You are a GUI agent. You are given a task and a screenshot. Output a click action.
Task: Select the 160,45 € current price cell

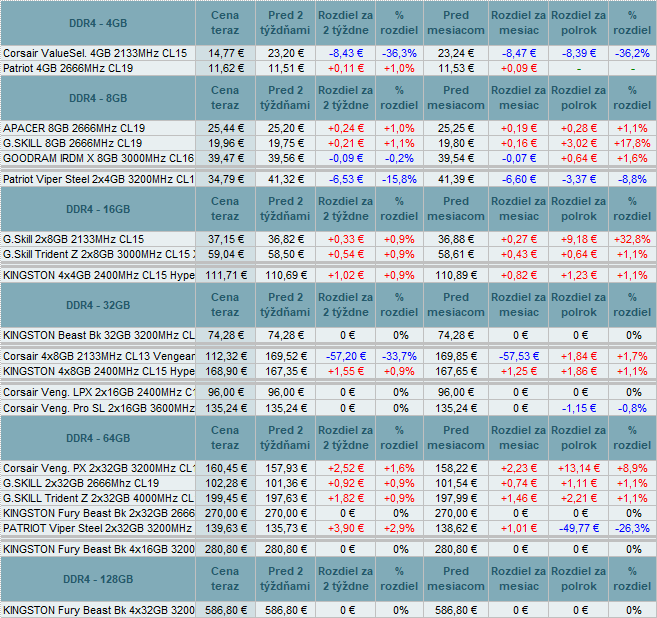pyautogui.click(x=225, y=468)
